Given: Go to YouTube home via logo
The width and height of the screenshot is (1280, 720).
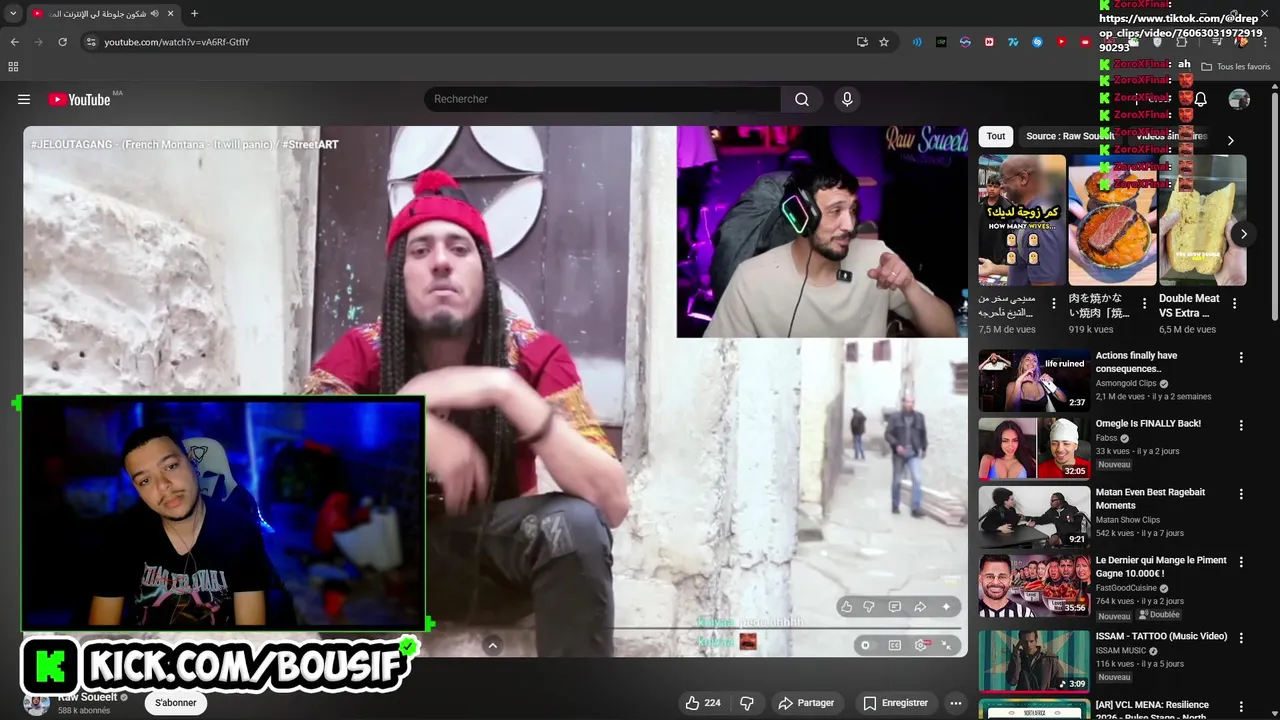Looking at the screenshot, I should click(x=79, y=99).
